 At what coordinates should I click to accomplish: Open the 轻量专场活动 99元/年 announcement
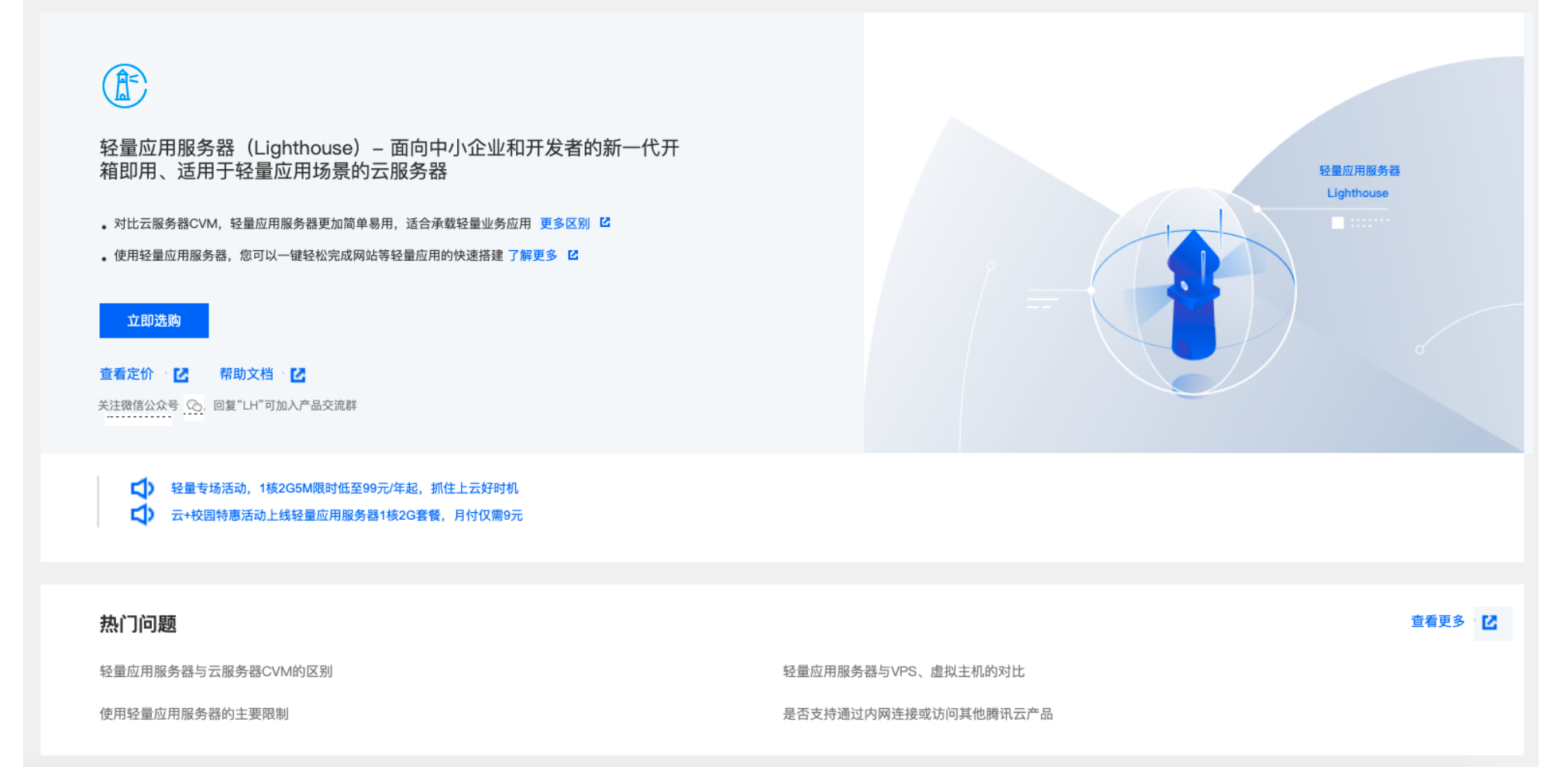pyautogui.click(x=345, y=488)
